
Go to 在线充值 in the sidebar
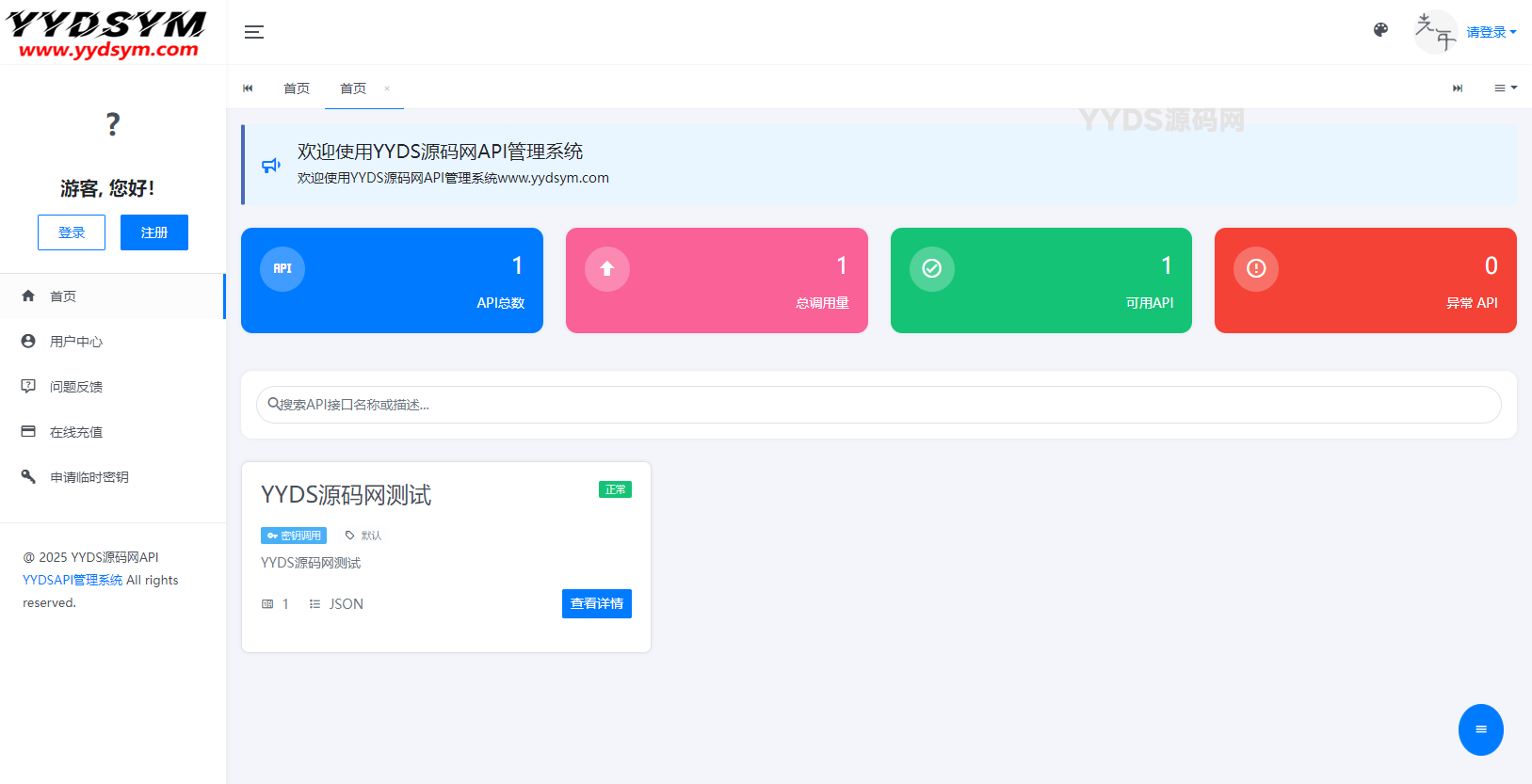76,432
